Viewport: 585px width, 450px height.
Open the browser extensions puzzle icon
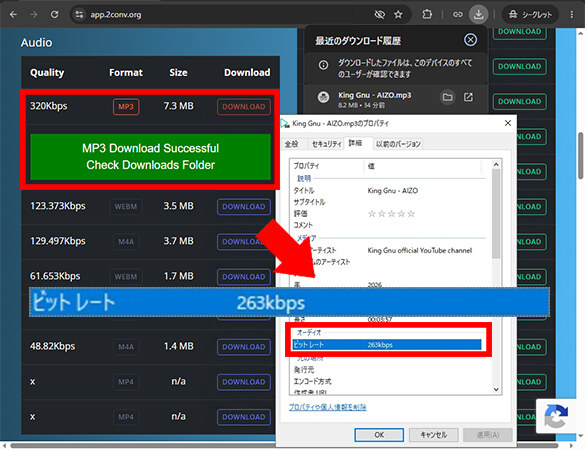click(x=427, y=15)
